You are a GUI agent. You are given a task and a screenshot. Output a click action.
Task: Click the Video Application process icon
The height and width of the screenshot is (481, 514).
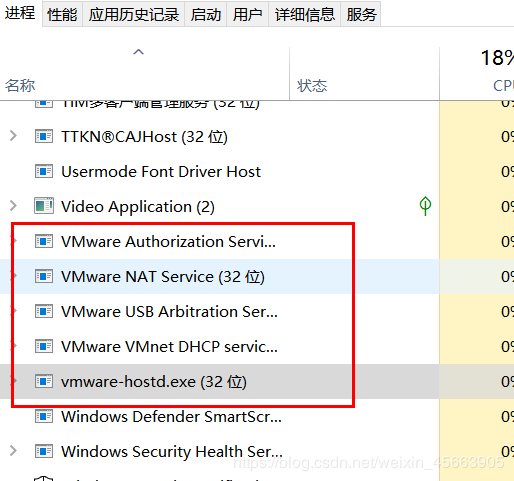[44, 206]
